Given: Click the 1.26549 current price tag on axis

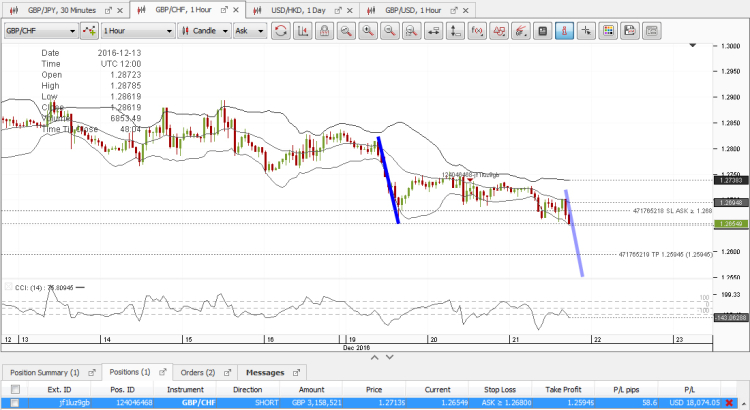Looking at the screenshot, I should (731, 224).
